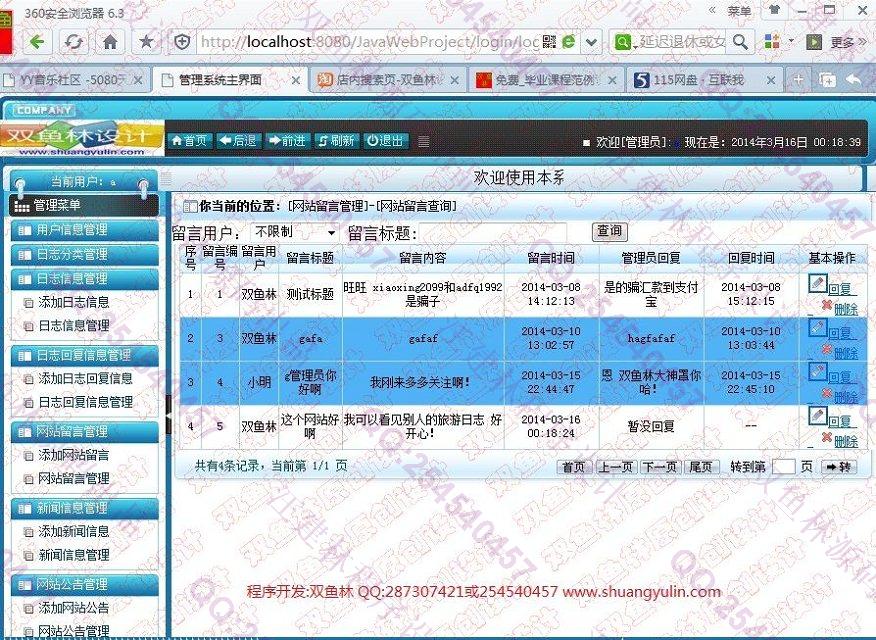Click the delete X icon for gafa row
This screenshot has width=876, height=640.
(827, 350)
